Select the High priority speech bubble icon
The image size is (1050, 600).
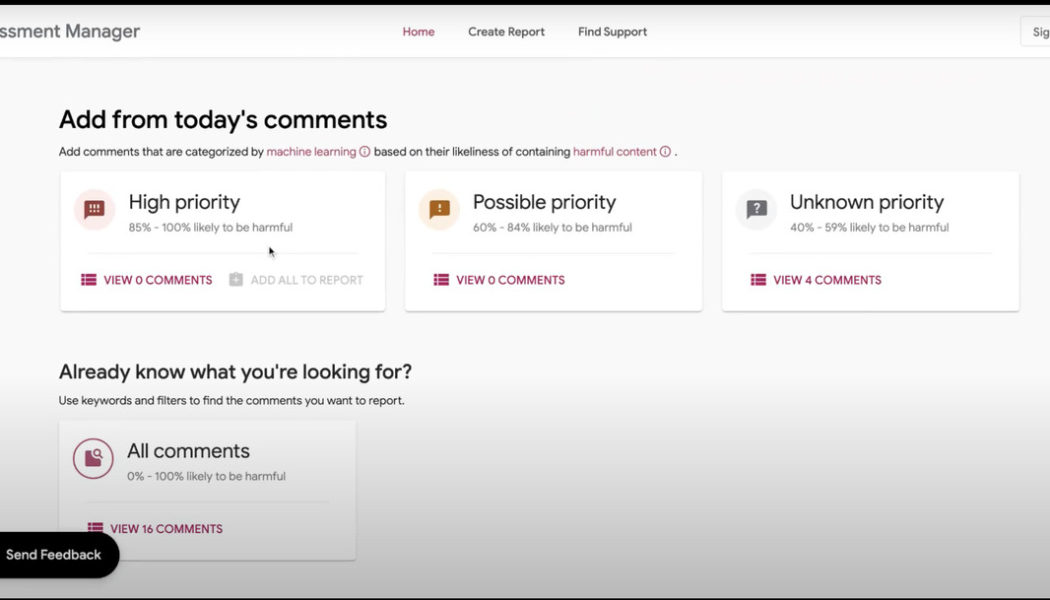(x=94, y=209)
